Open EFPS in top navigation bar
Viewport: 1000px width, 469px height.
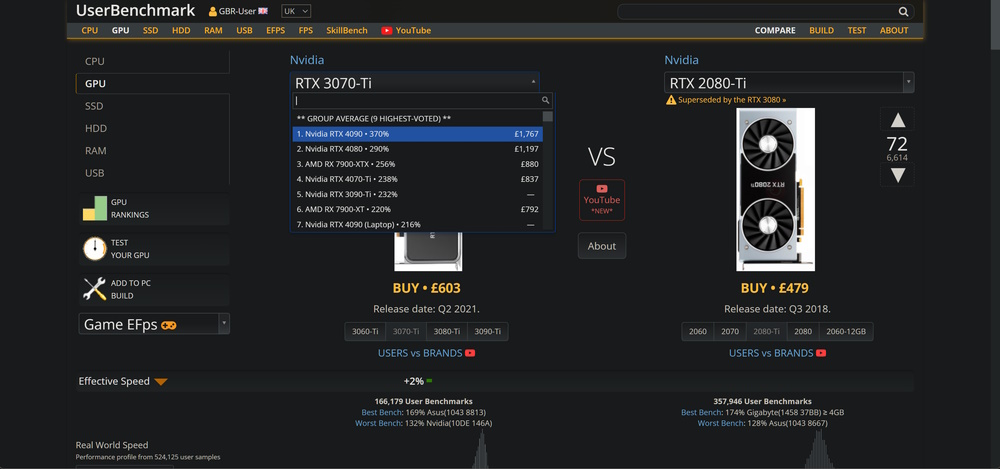(x=276, y=31)
